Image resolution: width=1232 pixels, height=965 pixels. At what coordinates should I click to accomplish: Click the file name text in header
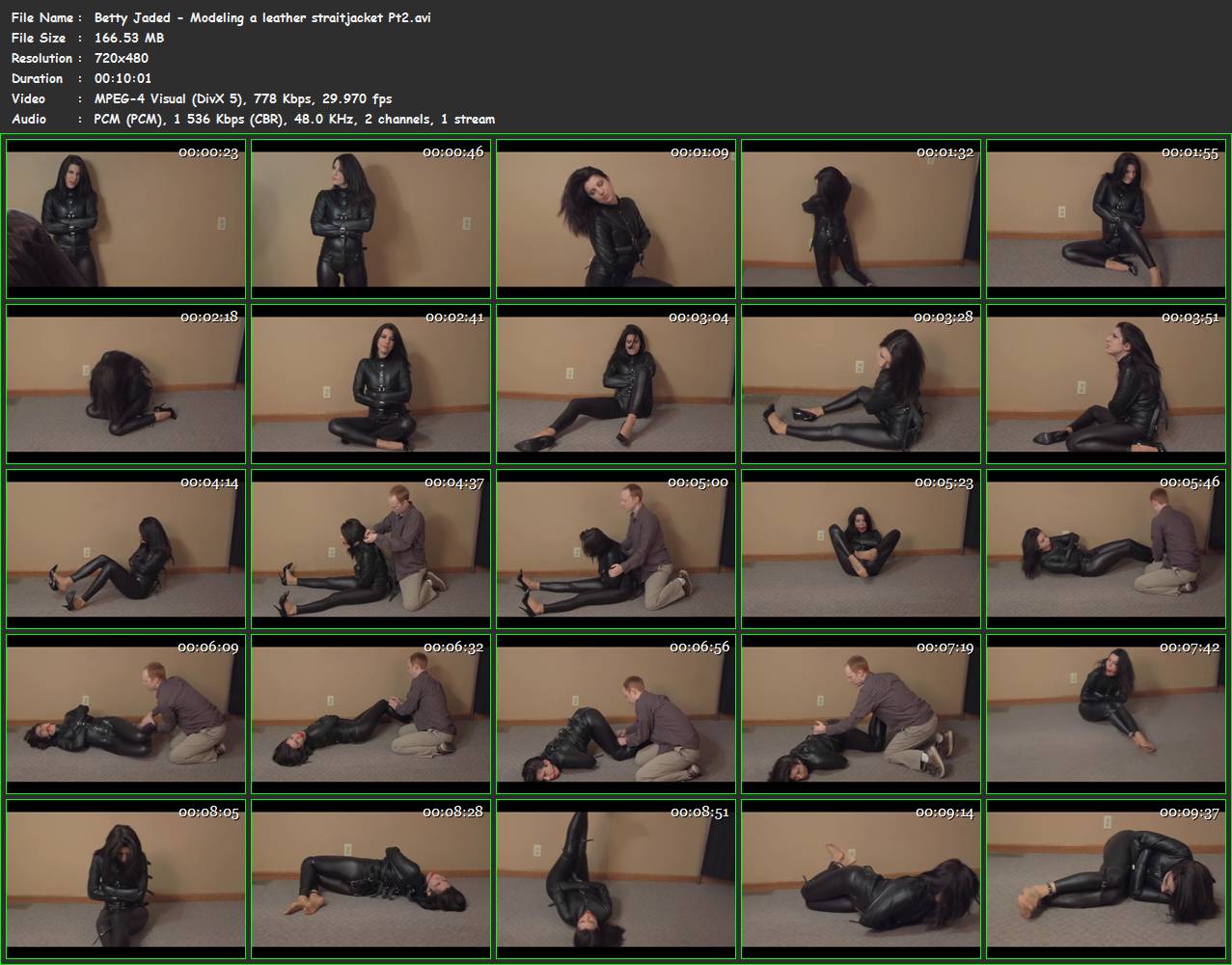click(262, 17)
